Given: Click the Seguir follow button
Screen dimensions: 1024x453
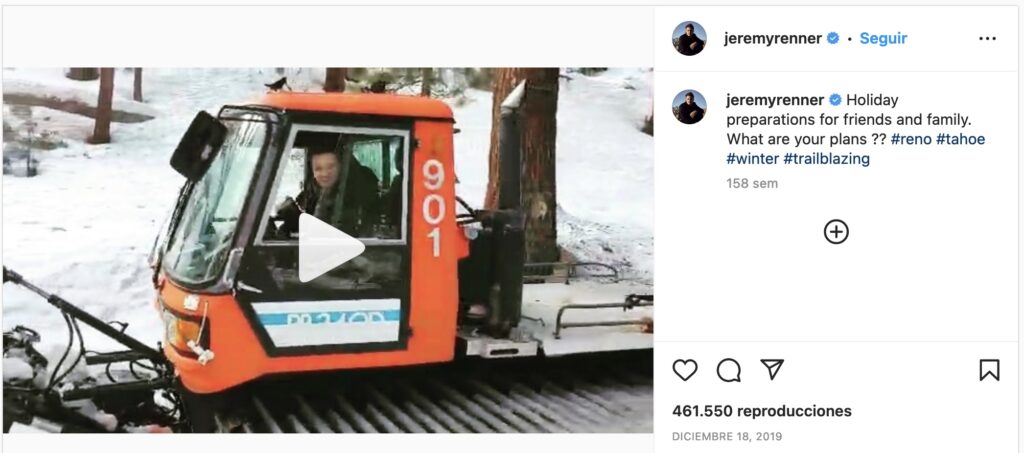Looking at the screenshot, I should pos(883,38).
